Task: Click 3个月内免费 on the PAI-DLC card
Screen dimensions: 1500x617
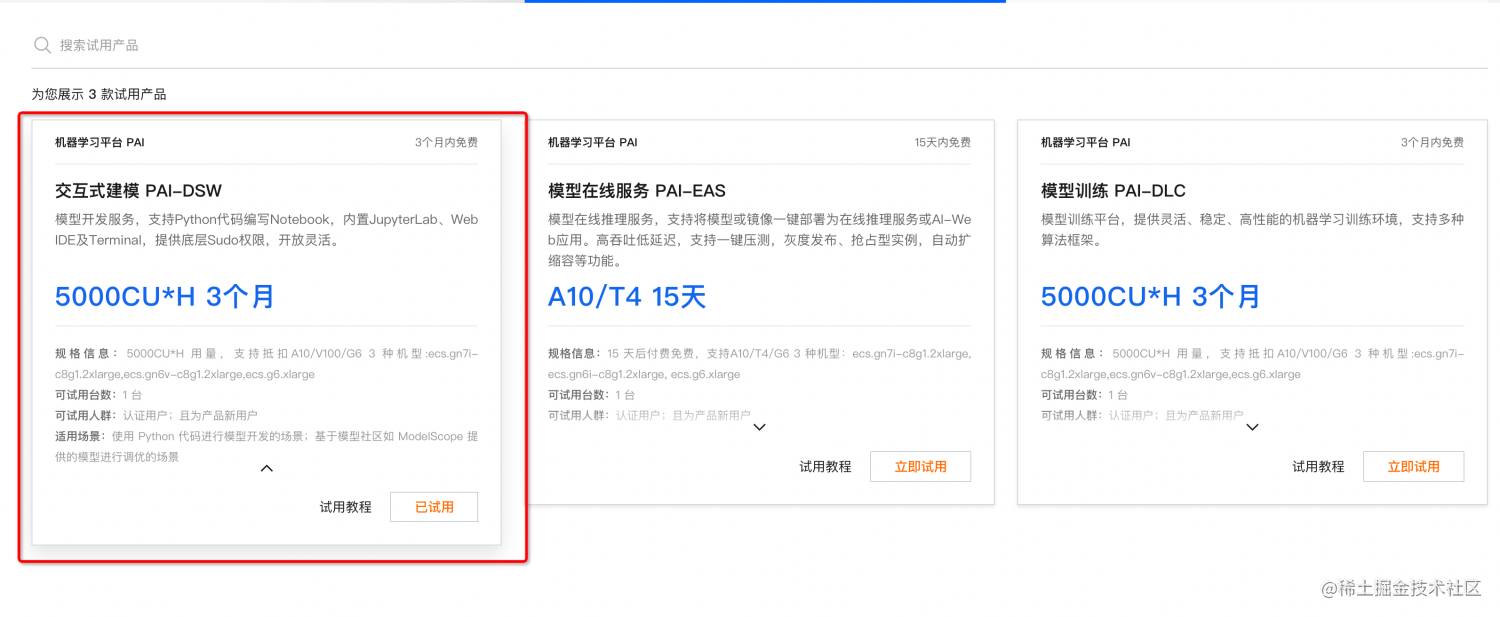Action: (x=1432, y=142)
